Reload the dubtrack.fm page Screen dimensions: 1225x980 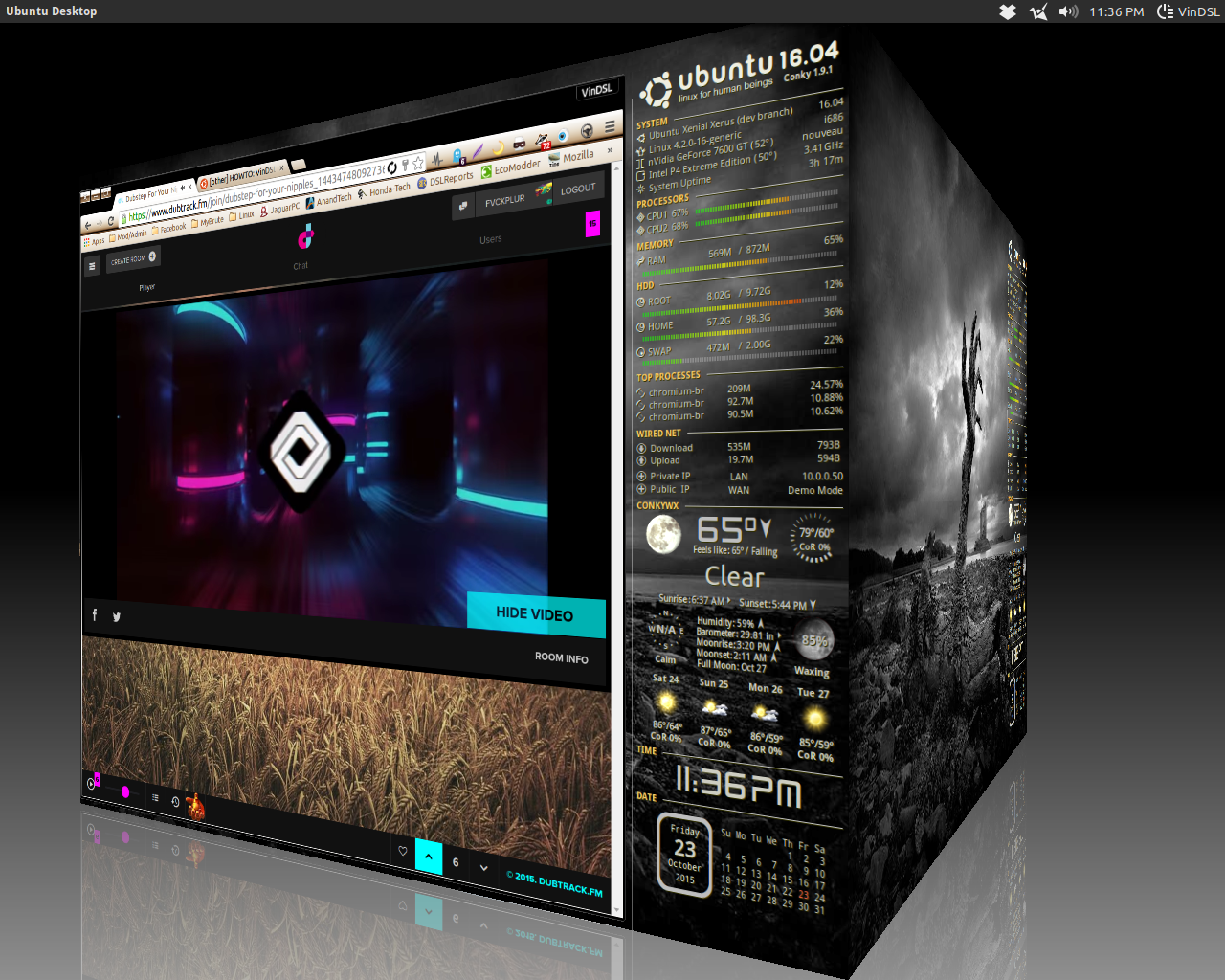tap(110, 220)
